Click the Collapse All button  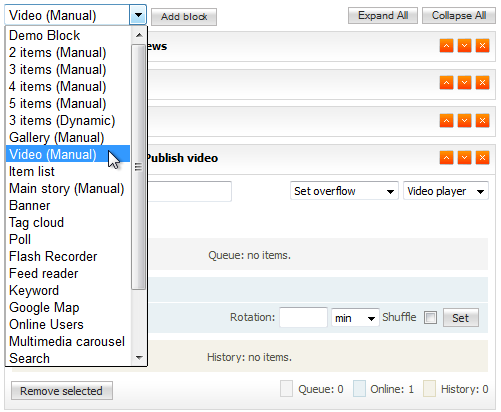tap(459, 15)
